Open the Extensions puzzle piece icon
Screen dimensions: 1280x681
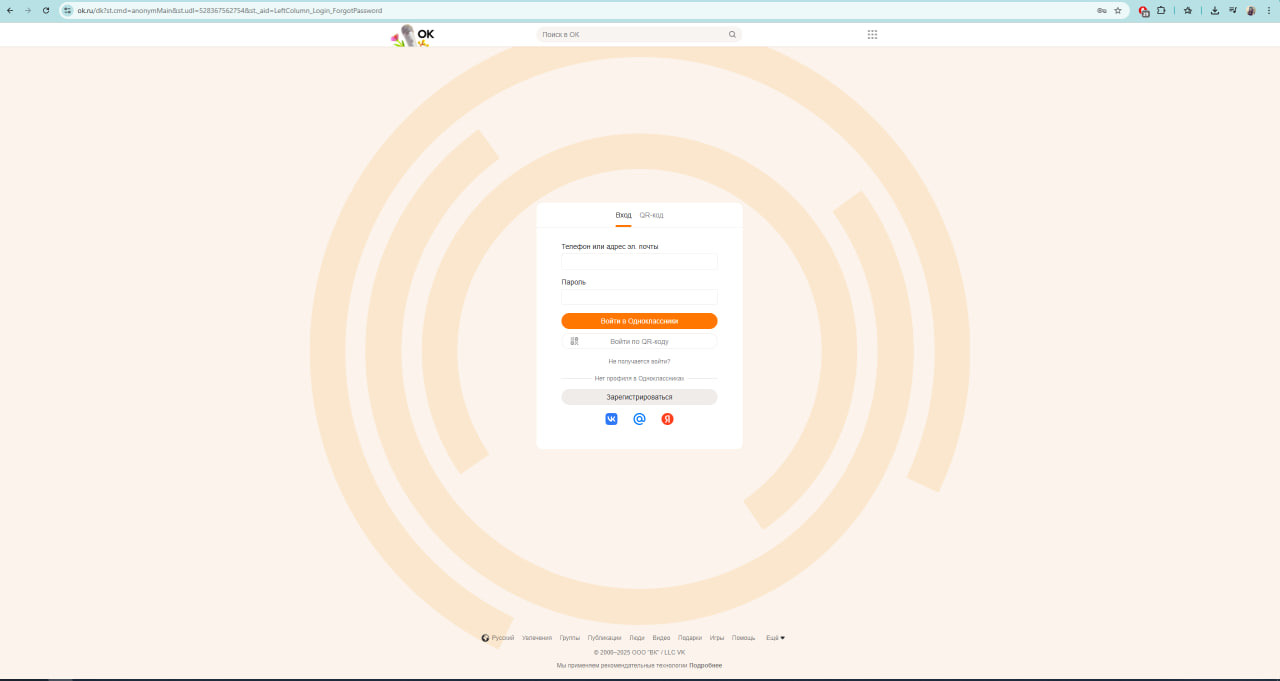tap(1161, 10)
